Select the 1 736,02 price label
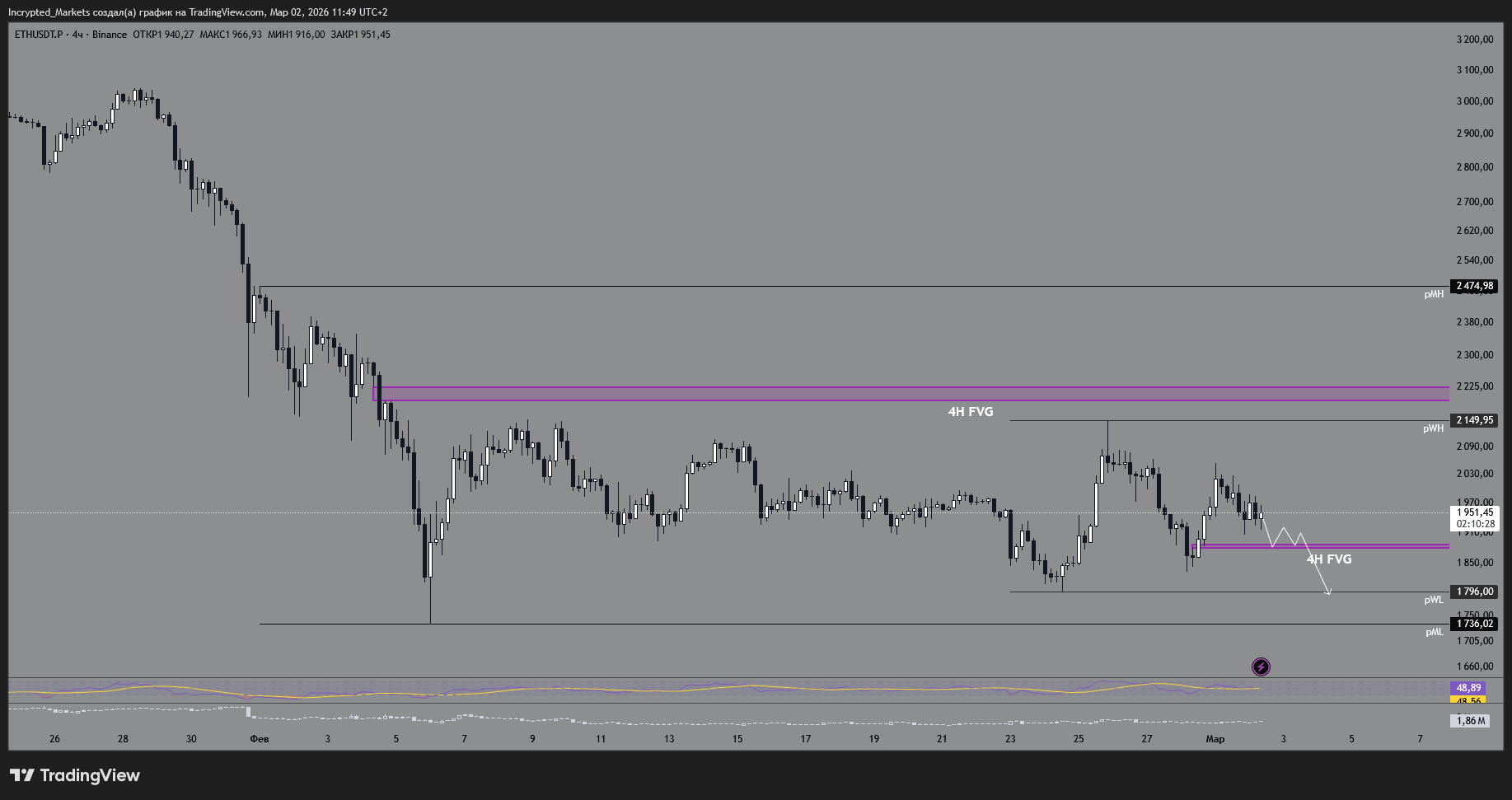Screen dimensions: 1512x800 1475,624
